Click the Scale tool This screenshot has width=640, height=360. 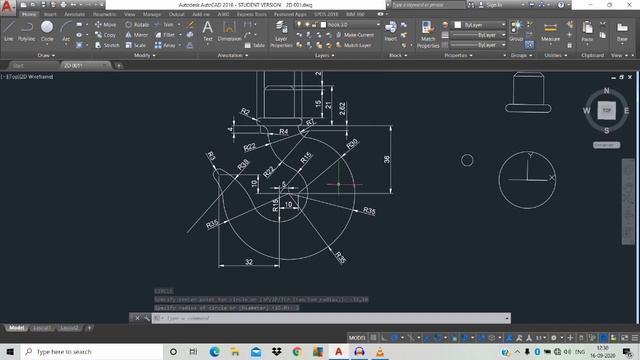coord(136,45)
